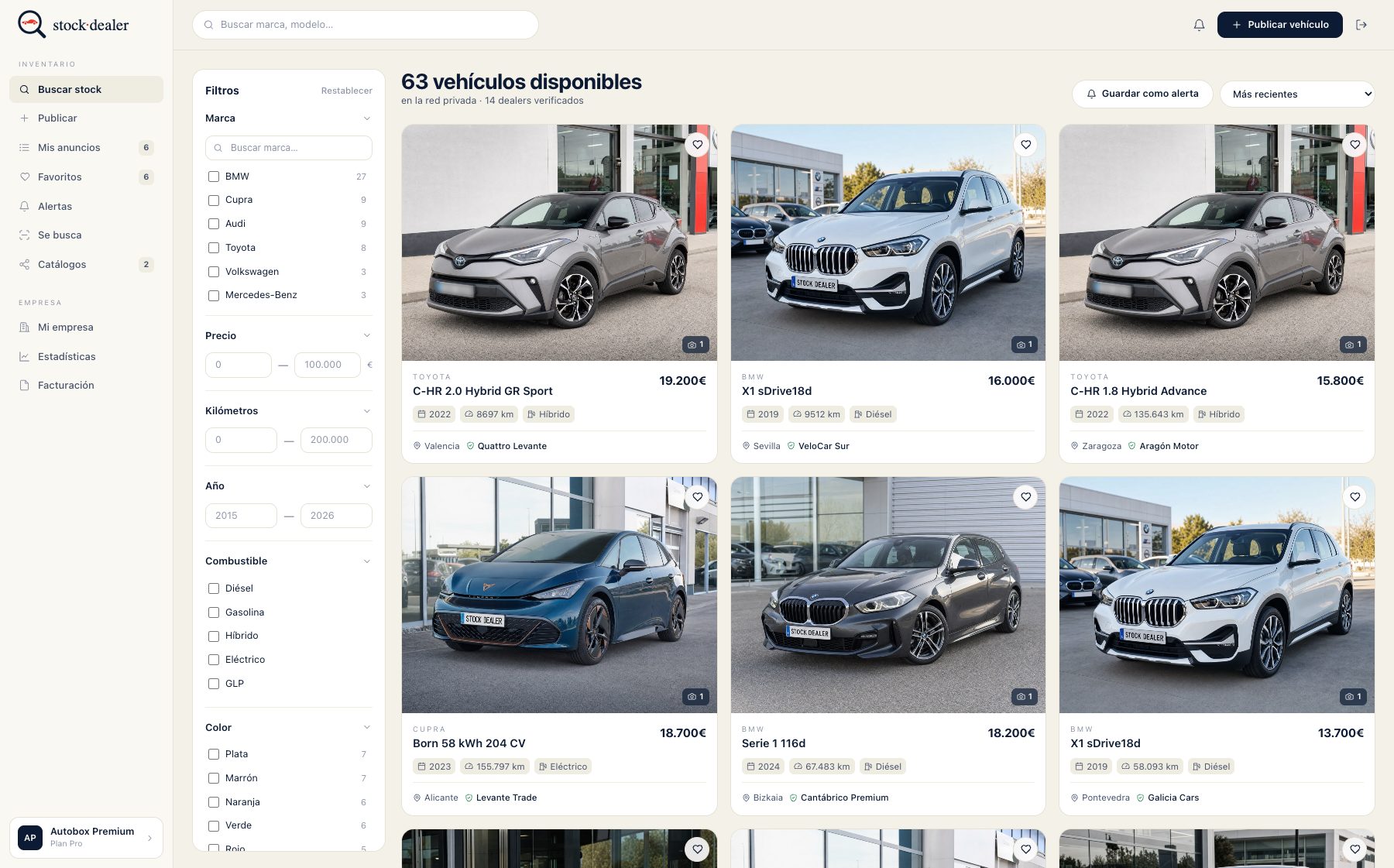This screenshot has width=1394, height=868.
Task: Check the Cupra brand filter
Action: 214,200
